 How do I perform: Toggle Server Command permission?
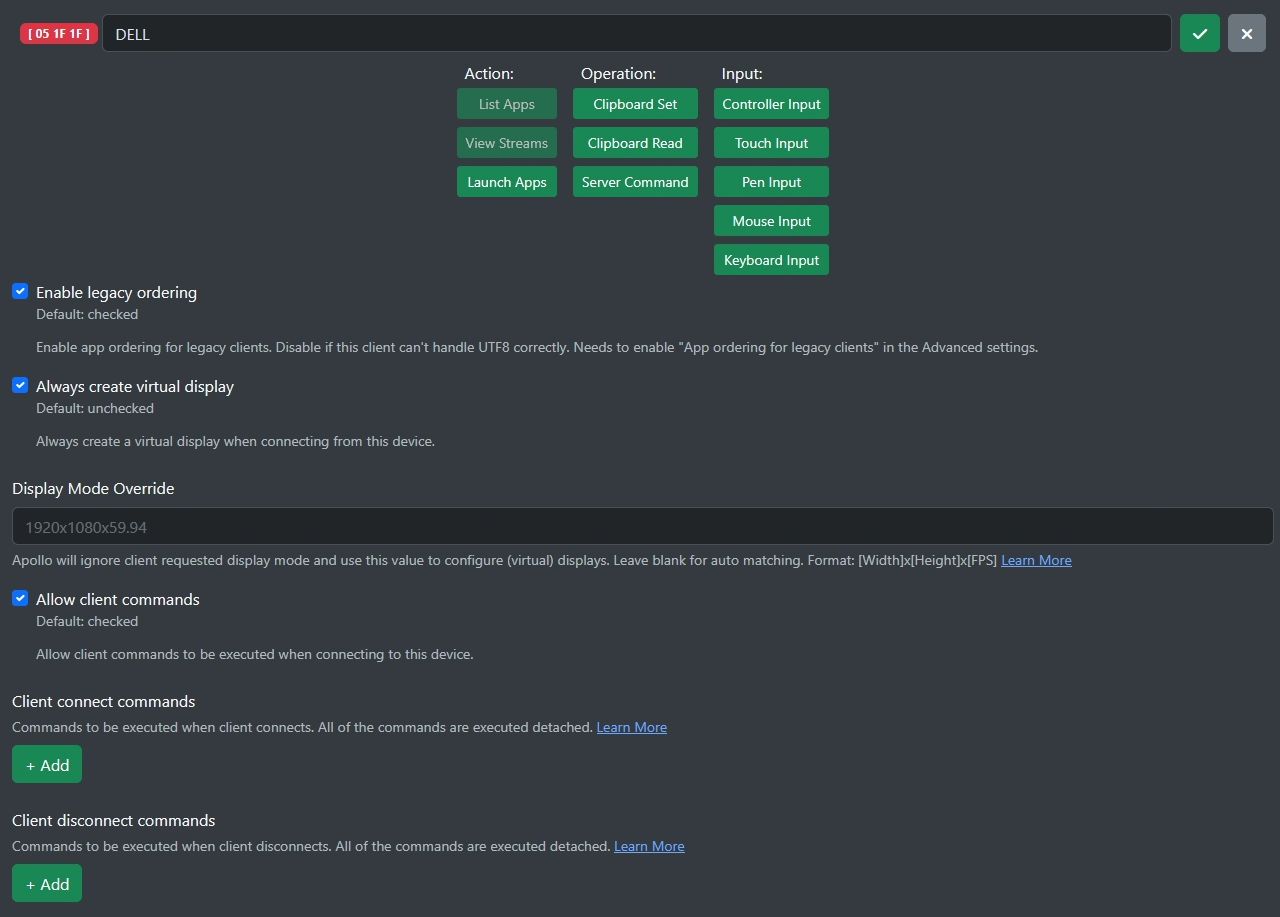click(635, 182)
